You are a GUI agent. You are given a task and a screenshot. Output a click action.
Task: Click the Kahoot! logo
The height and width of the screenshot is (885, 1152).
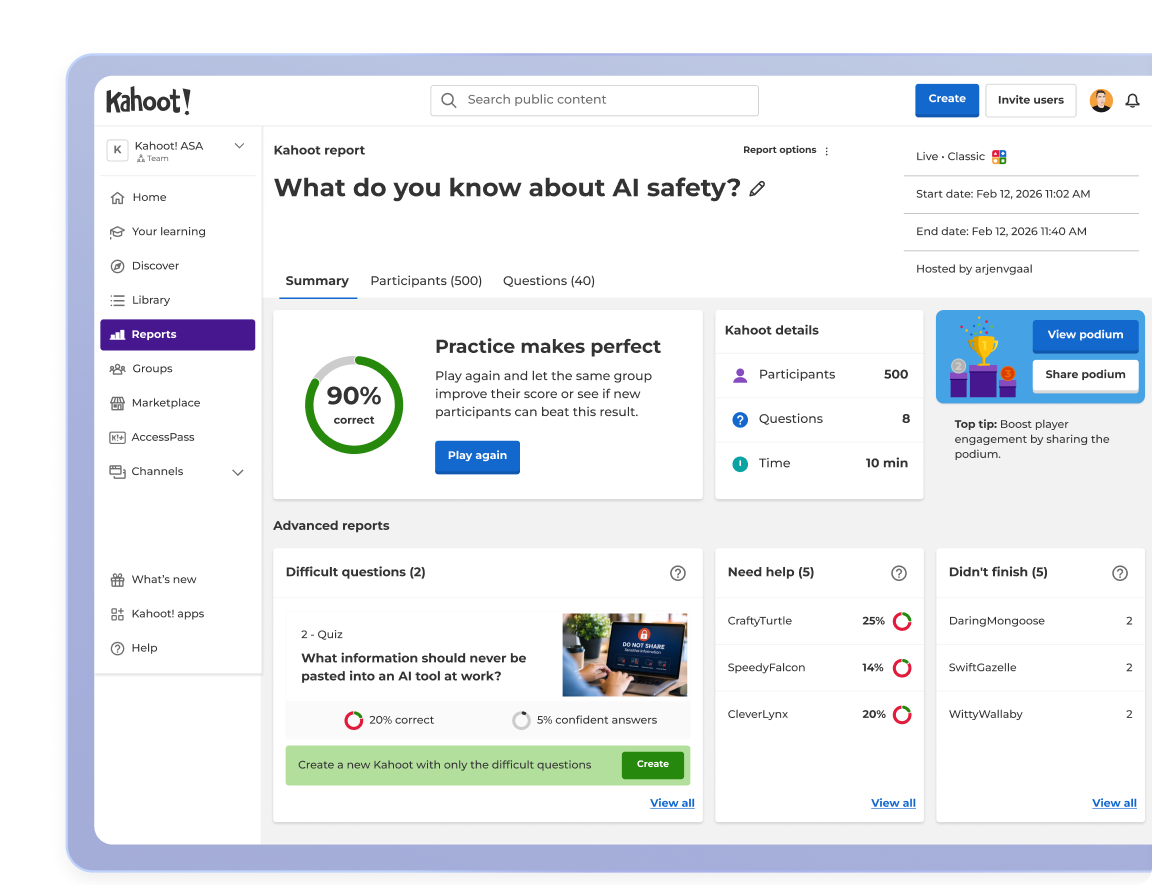pyautogui.click(x=148, y=101)
